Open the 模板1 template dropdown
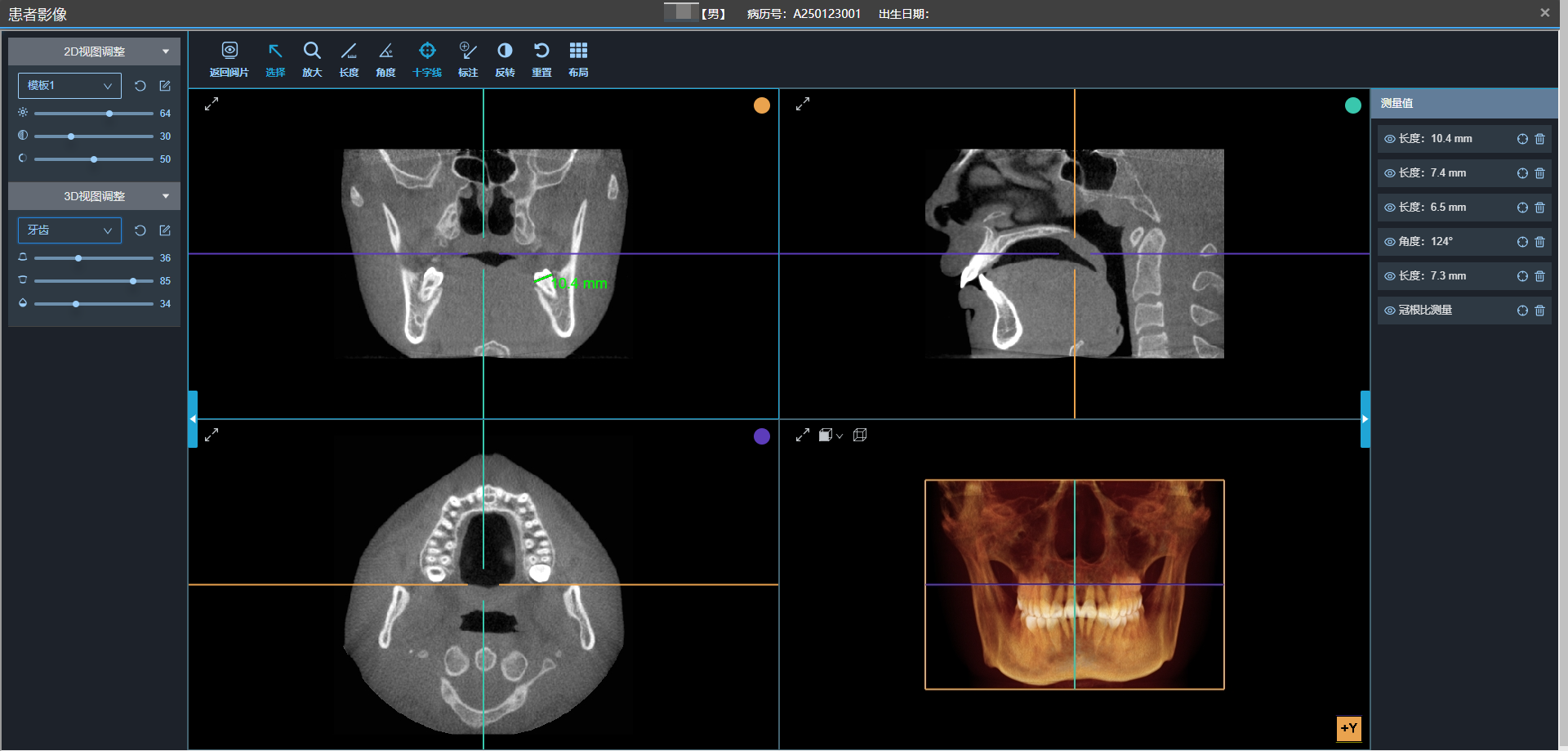Viewport: 1568px width, 751px height. tap(69, 86)
